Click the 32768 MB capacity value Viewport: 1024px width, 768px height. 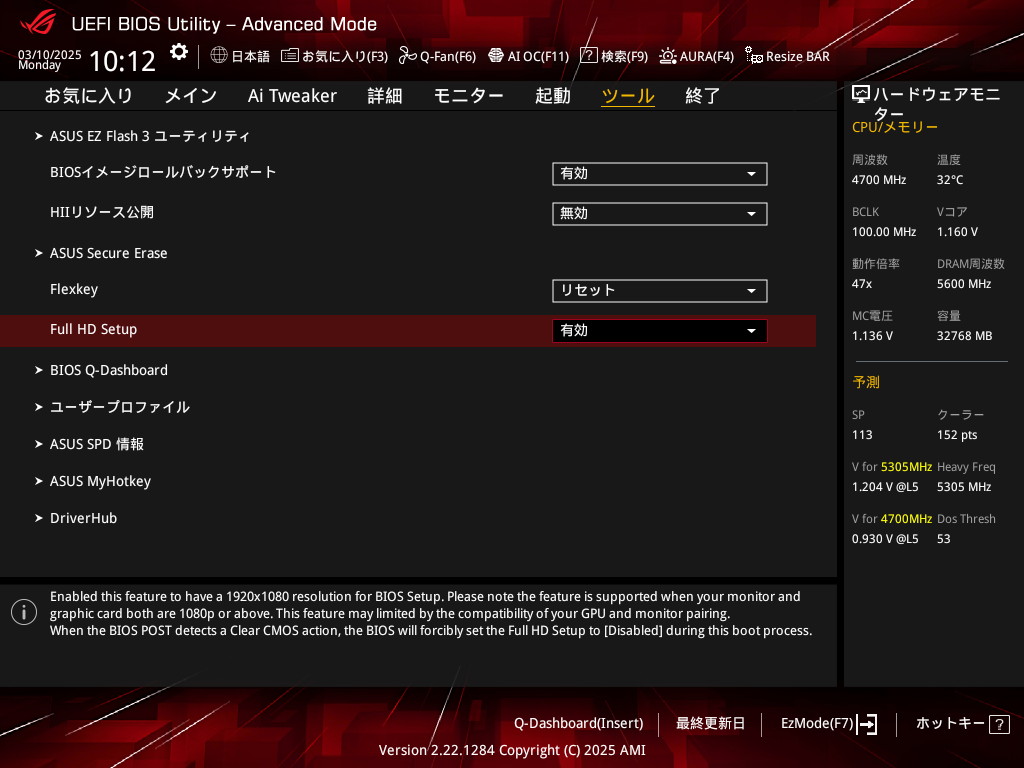point(965,336)
